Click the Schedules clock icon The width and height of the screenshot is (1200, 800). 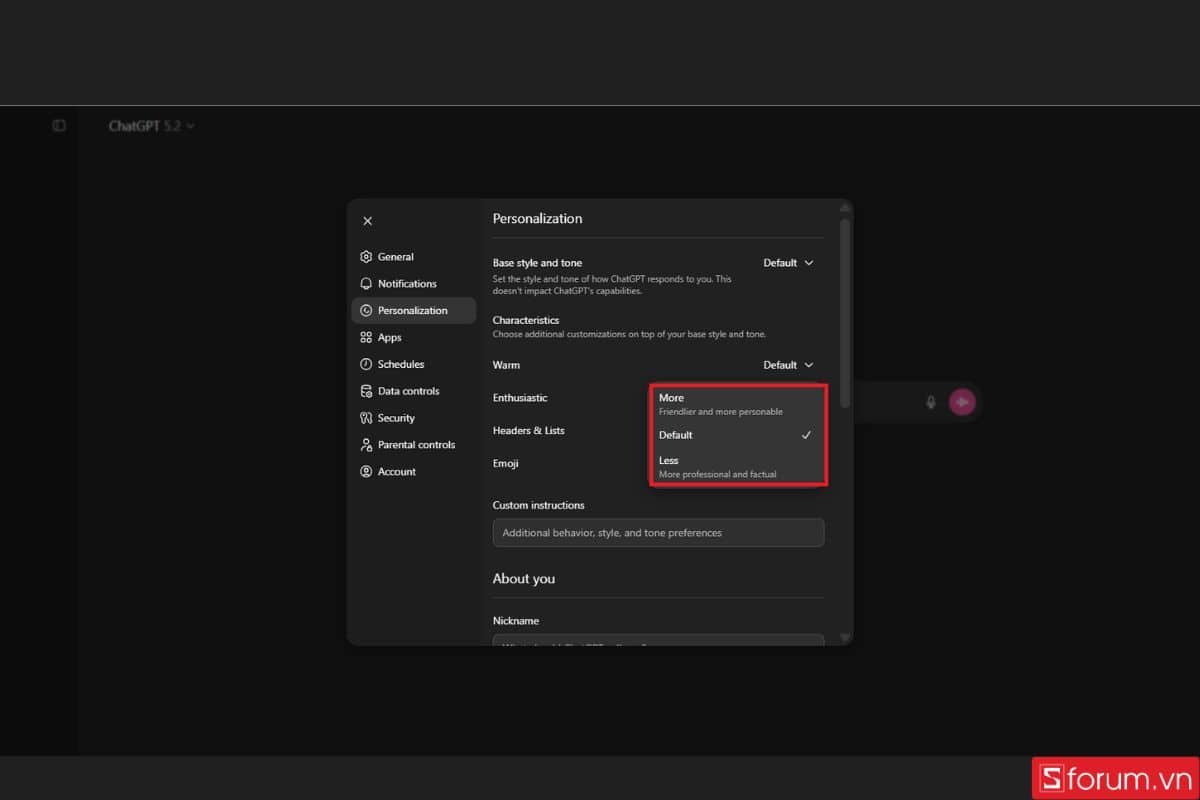pos(366,365)
